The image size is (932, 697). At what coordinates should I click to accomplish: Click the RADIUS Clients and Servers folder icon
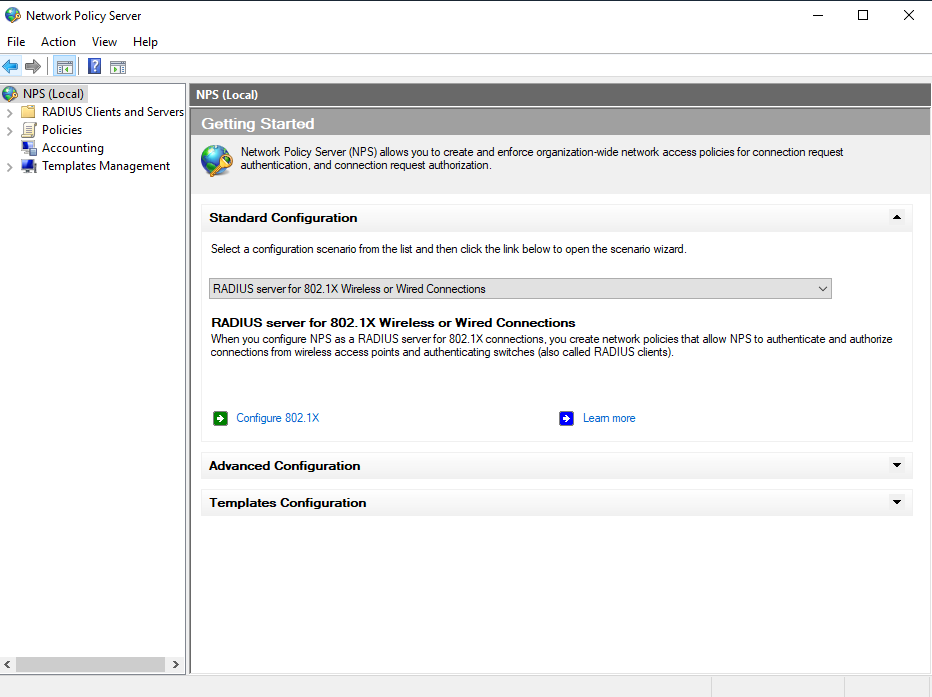(28, 112)
